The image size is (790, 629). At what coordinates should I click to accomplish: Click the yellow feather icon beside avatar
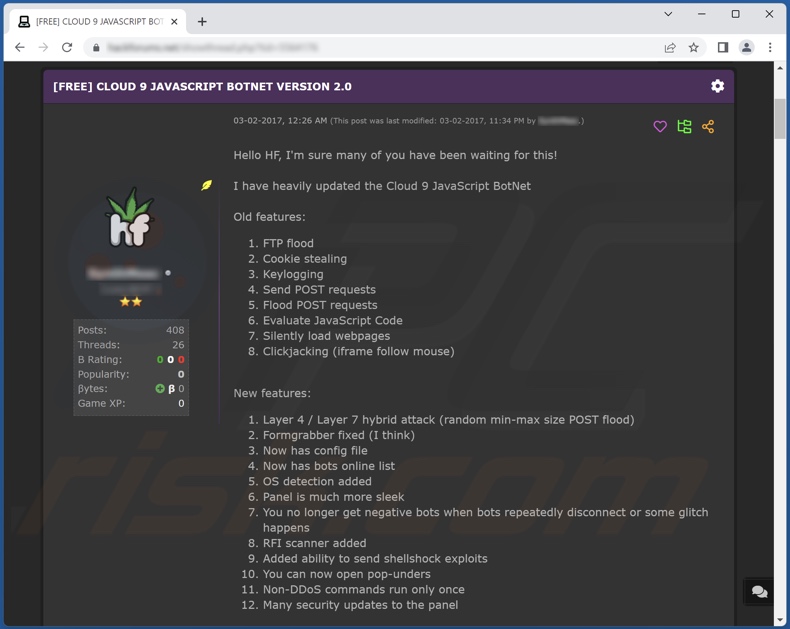click(x=207, y=185)
